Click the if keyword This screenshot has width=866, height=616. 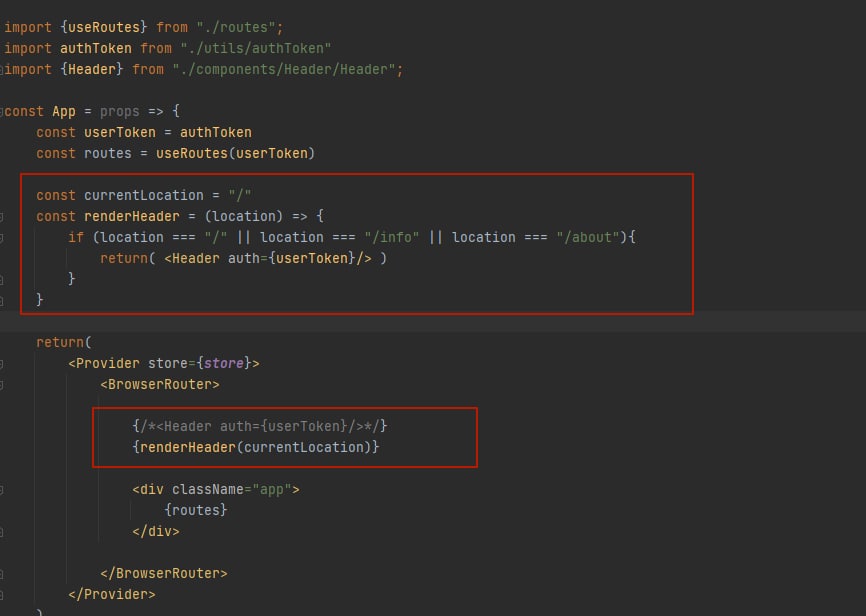tap(76, 237)
